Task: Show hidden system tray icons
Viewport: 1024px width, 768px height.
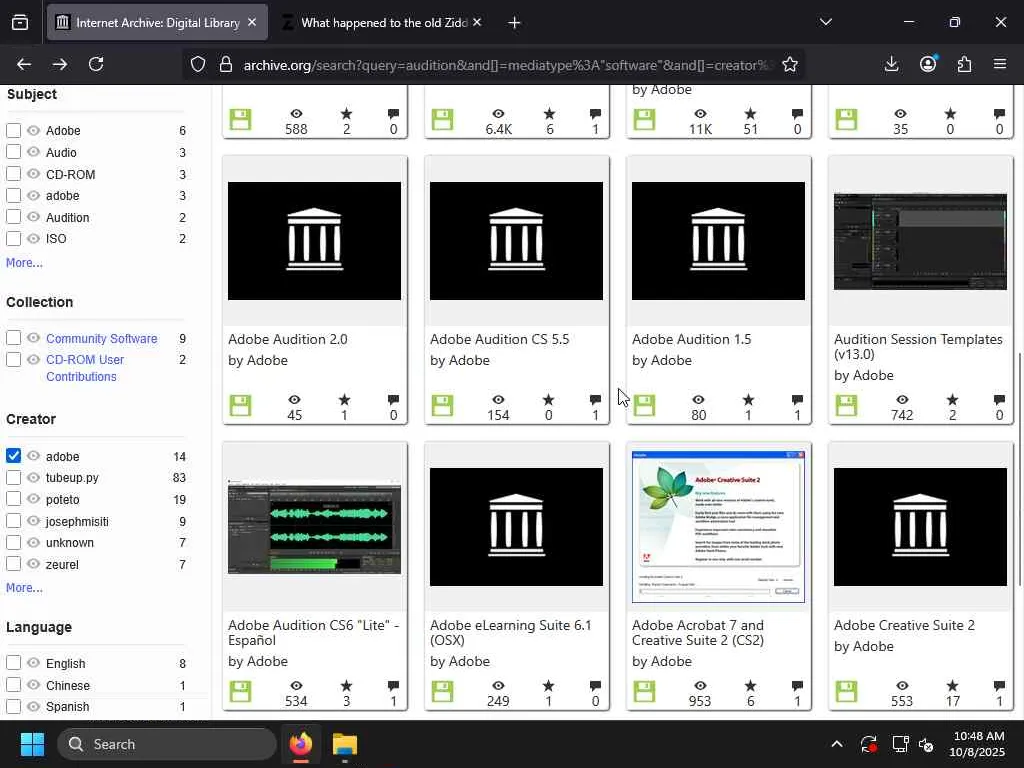Action: (x=837, y=744)
